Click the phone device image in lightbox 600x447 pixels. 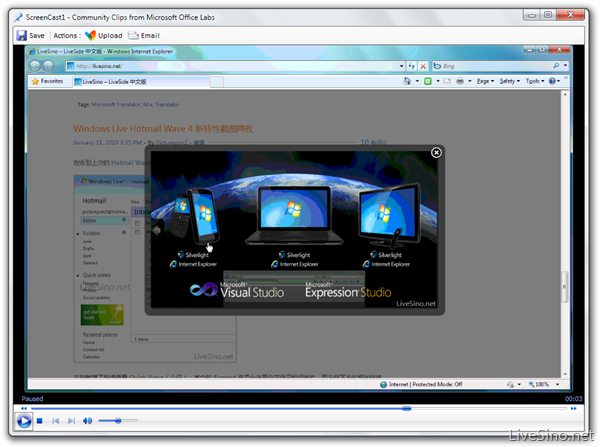tap(196, 216)
